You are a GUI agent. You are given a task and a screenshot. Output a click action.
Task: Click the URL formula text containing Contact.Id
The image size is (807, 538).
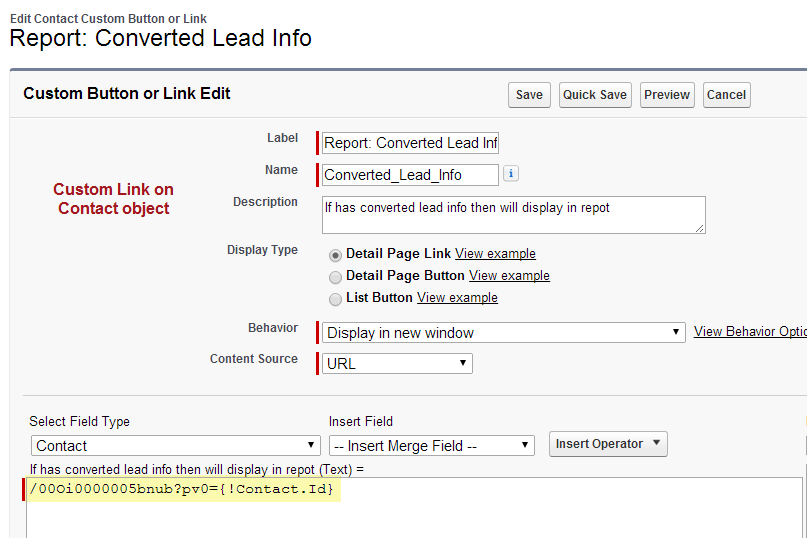coord(182,489)
